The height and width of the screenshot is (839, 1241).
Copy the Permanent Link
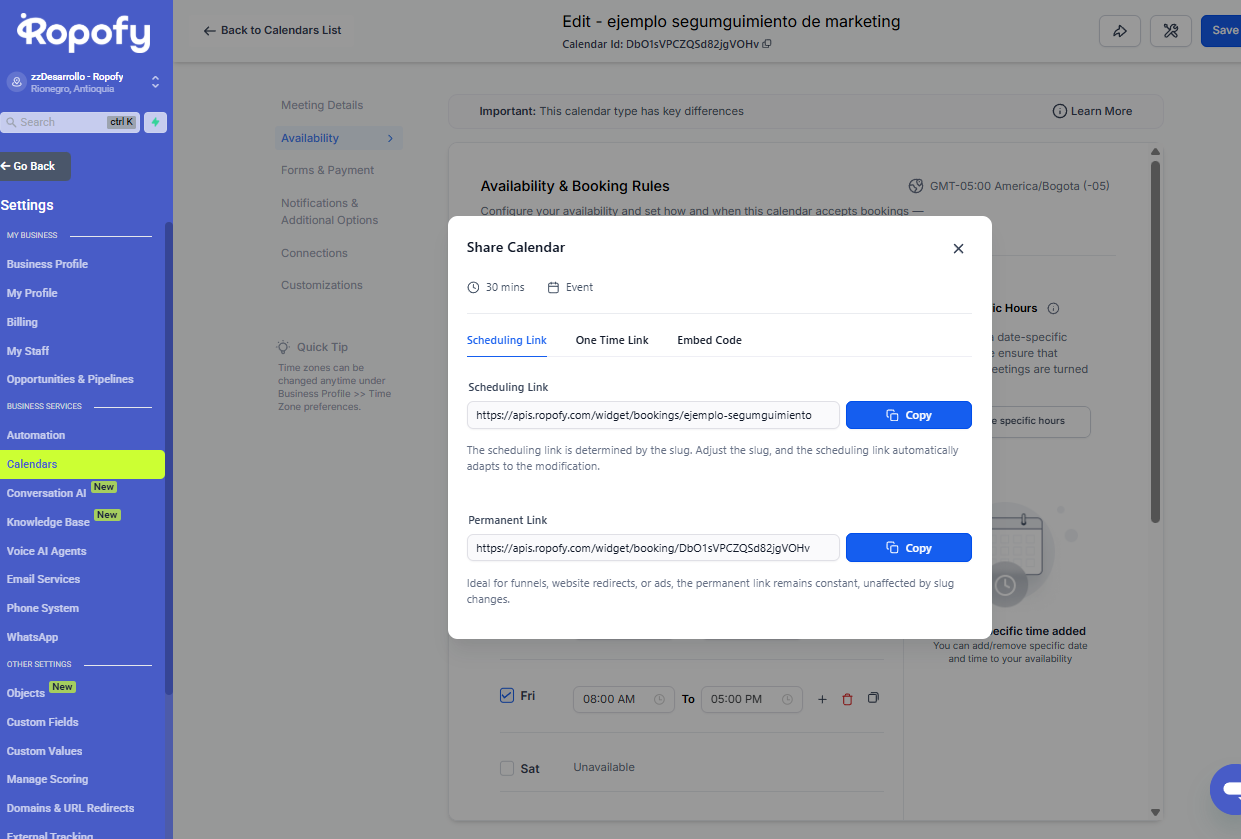click(x=908, y=548)
